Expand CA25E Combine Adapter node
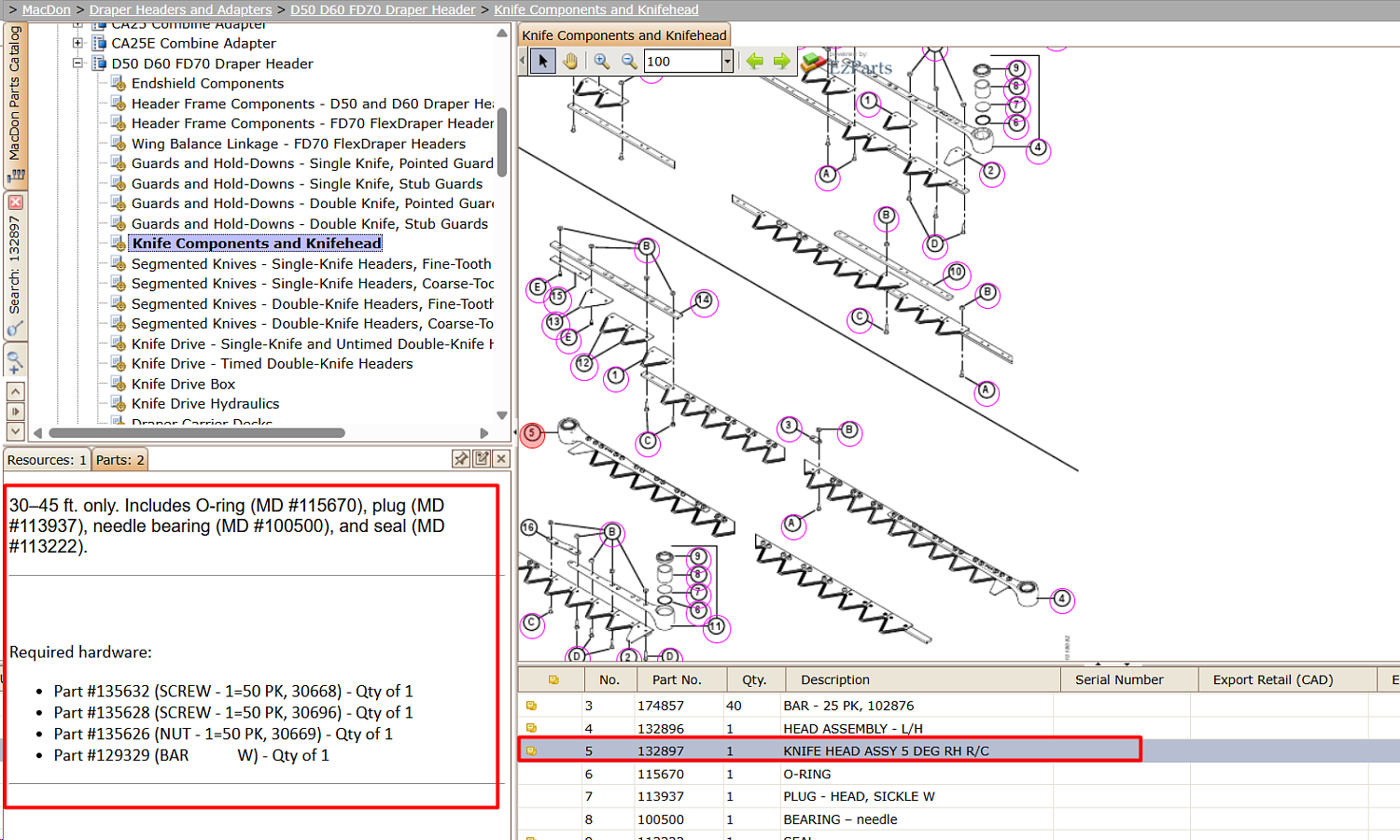This screenshot has width=1400, height=840. [78, 43]
